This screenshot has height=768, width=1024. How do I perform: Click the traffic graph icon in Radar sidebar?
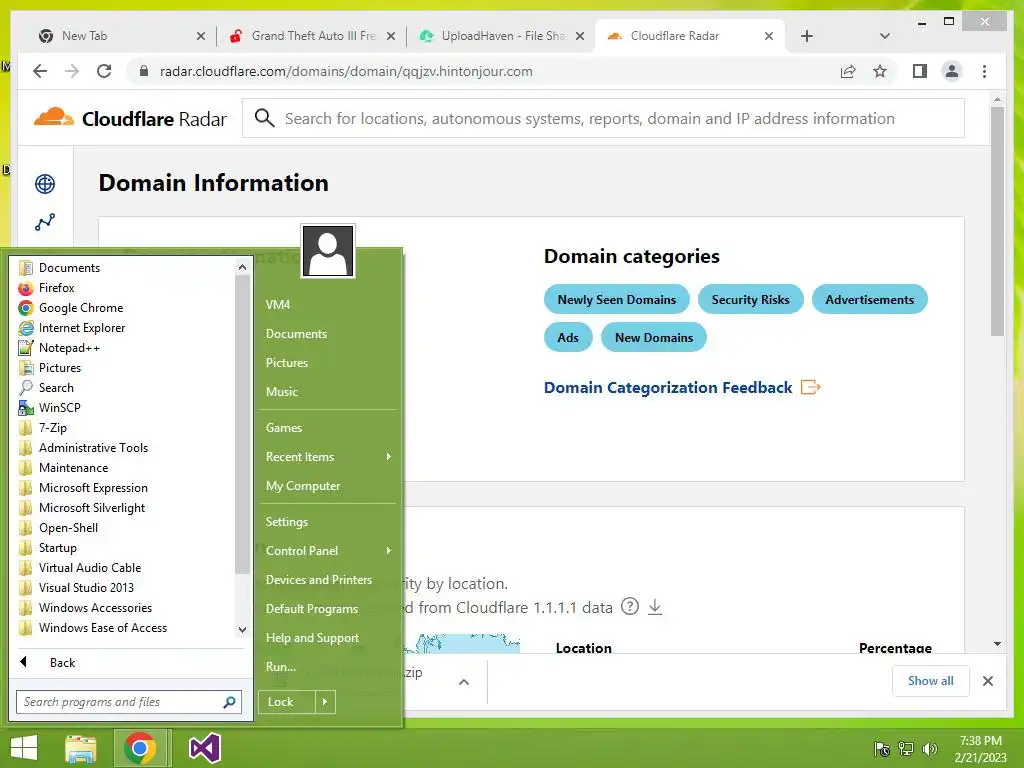(45, 222)
